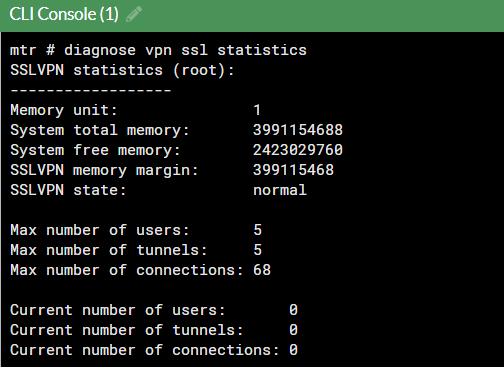Click the 'Current number of tunnels:' line
504x367 pixels.
[154, 330]
